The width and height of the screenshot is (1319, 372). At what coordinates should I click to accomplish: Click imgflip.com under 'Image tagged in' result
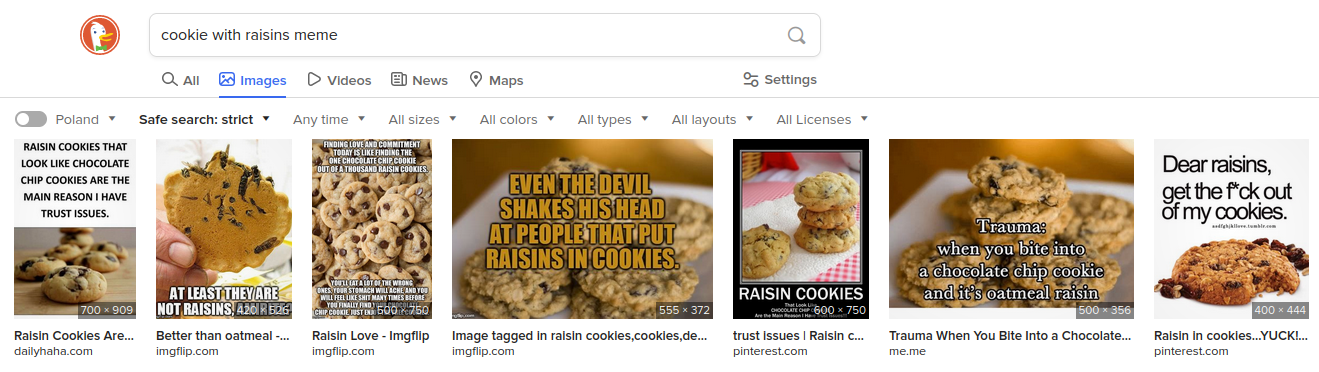click(x=483, y=351)
